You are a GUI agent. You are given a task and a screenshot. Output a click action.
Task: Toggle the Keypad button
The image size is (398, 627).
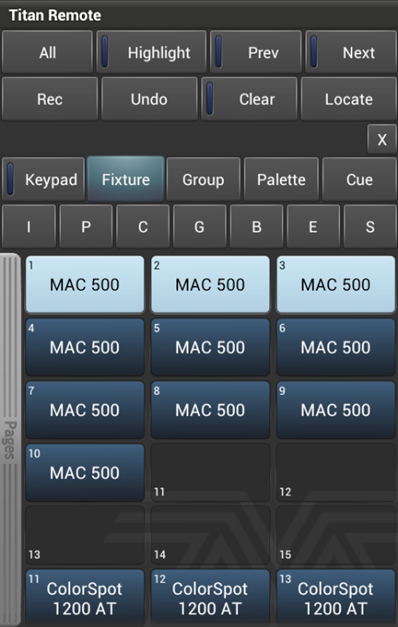click(x=43, y=179)
